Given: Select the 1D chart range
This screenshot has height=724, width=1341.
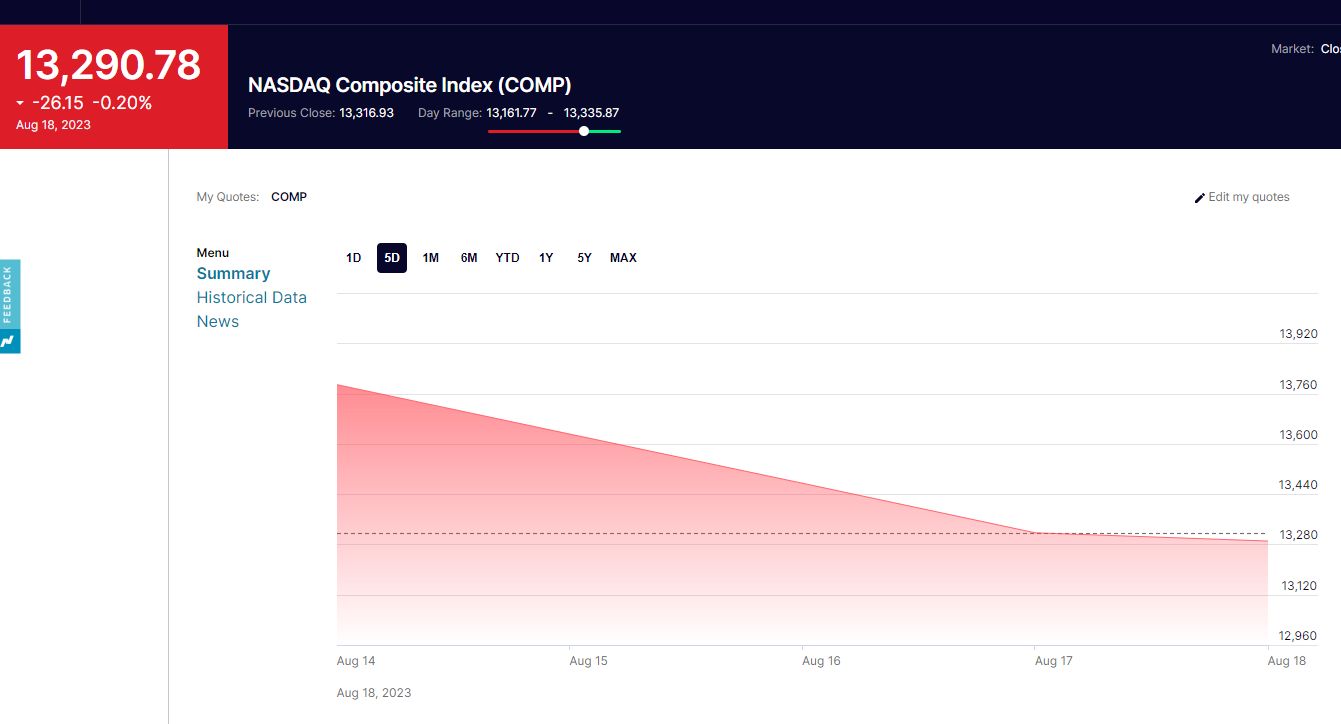Looking at the screenshot, I should coord(353,258).
